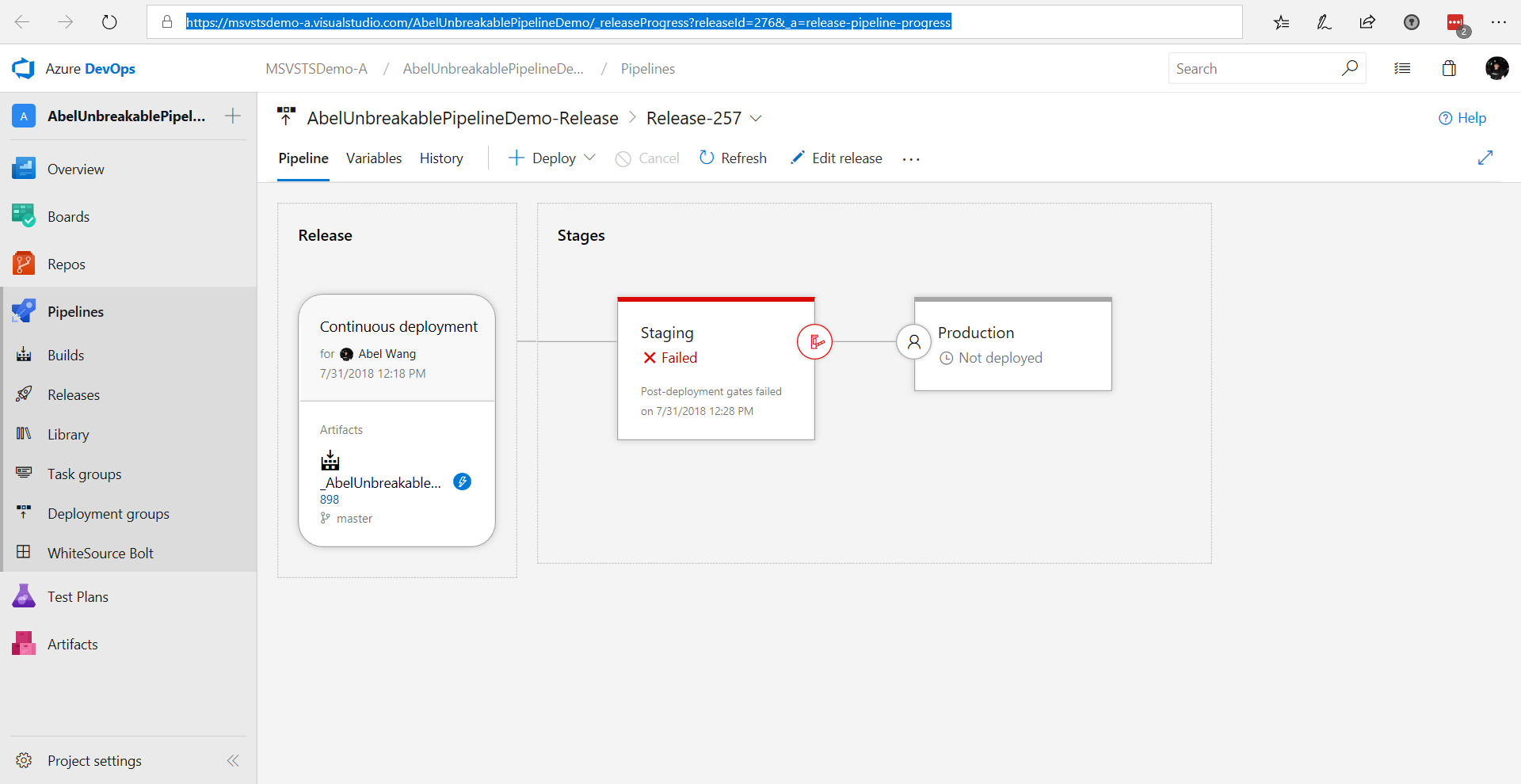Select the Continuous deployment card
The width and height of the screenshot is (1521, 784).
397,348
